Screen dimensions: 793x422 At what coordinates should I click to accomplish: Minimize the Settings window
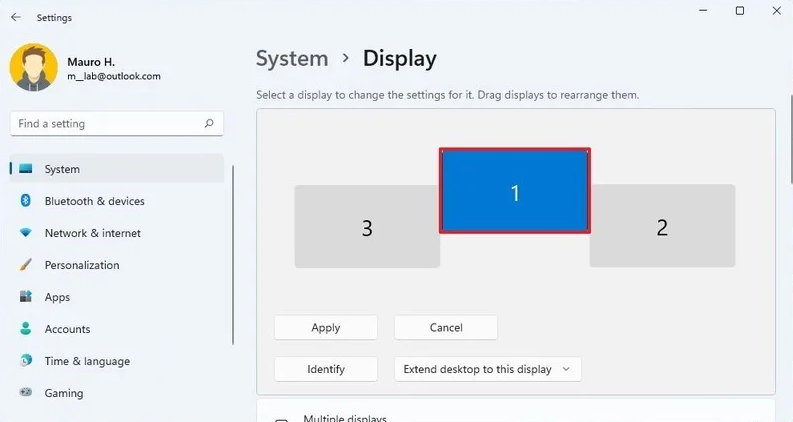703,11
